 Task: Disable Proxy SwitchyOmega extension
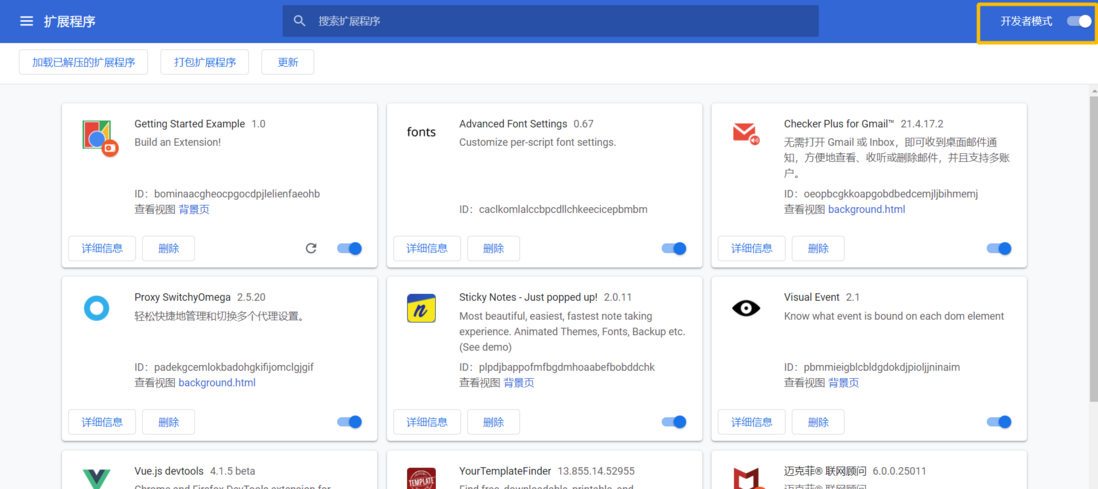[x=349, y=422]
